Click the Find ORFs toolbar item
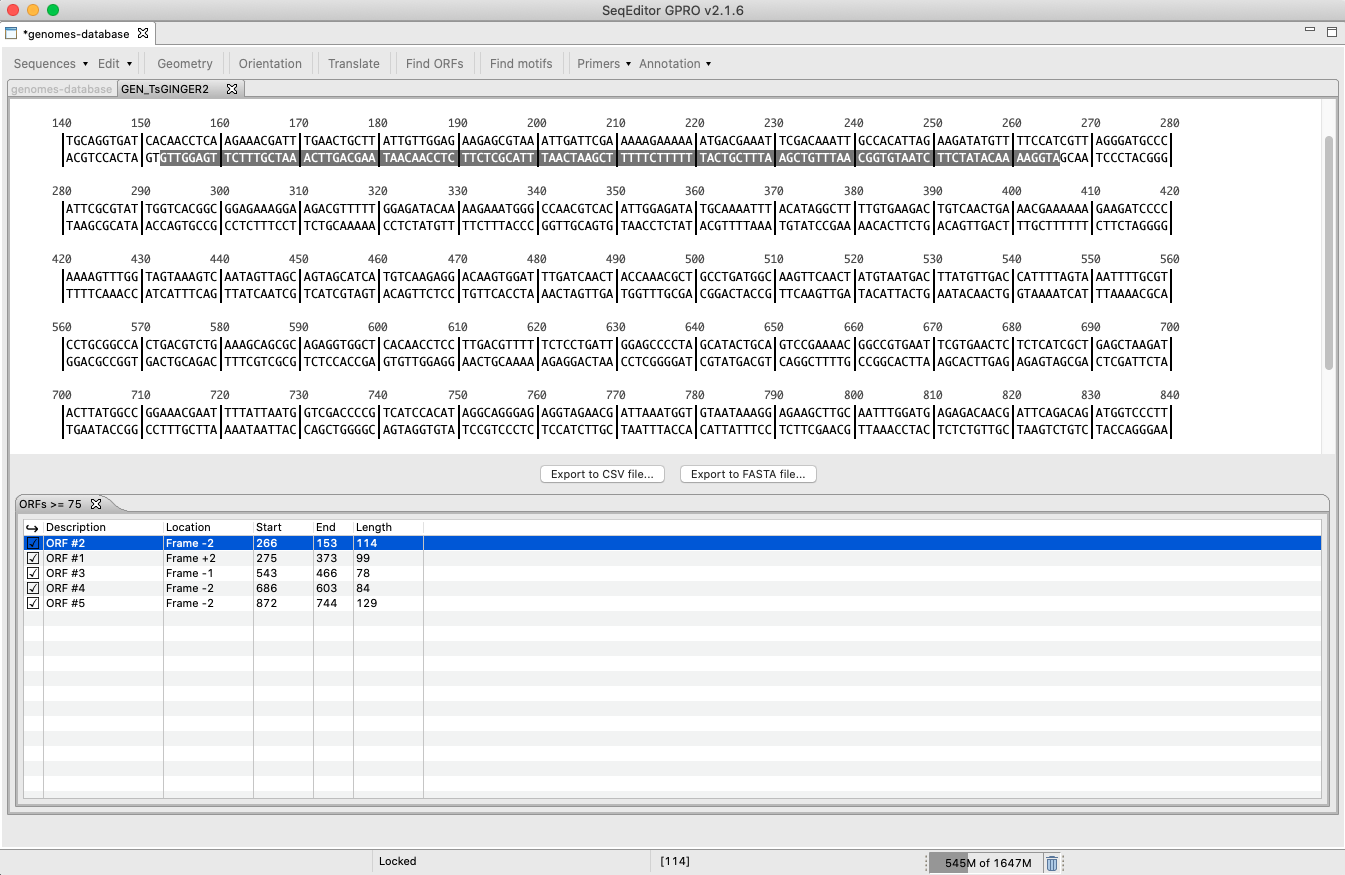The width and height of the screenshot is (1345, 875). [434, 64]
